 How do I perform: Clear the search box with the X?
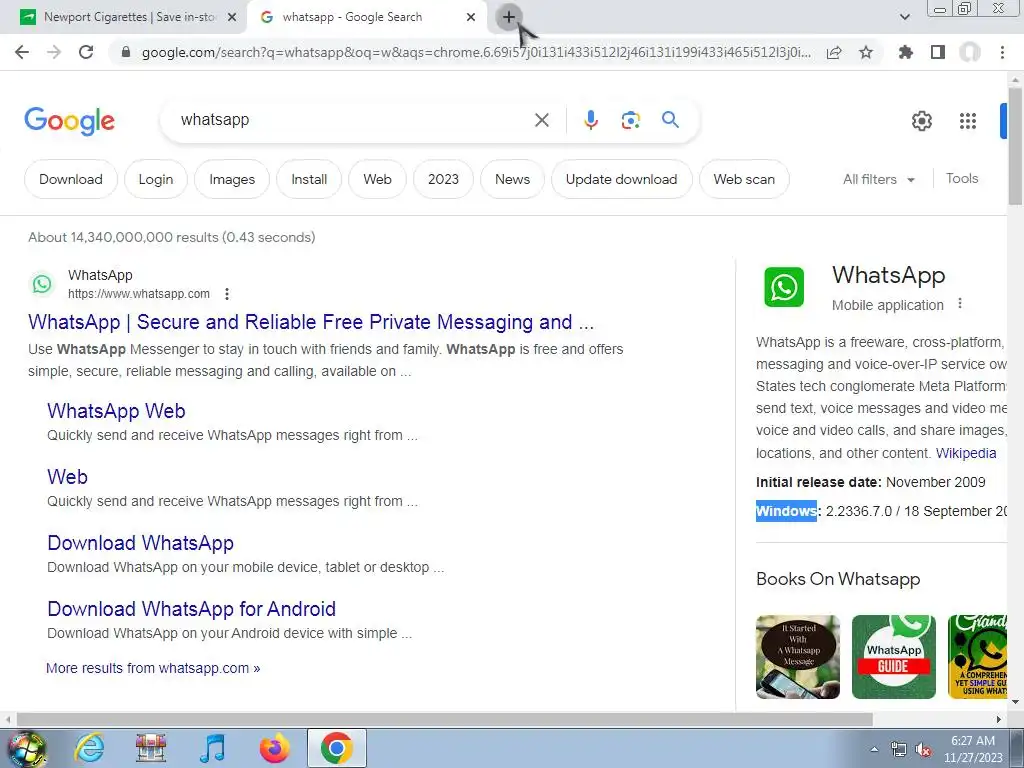coord(541,120)
